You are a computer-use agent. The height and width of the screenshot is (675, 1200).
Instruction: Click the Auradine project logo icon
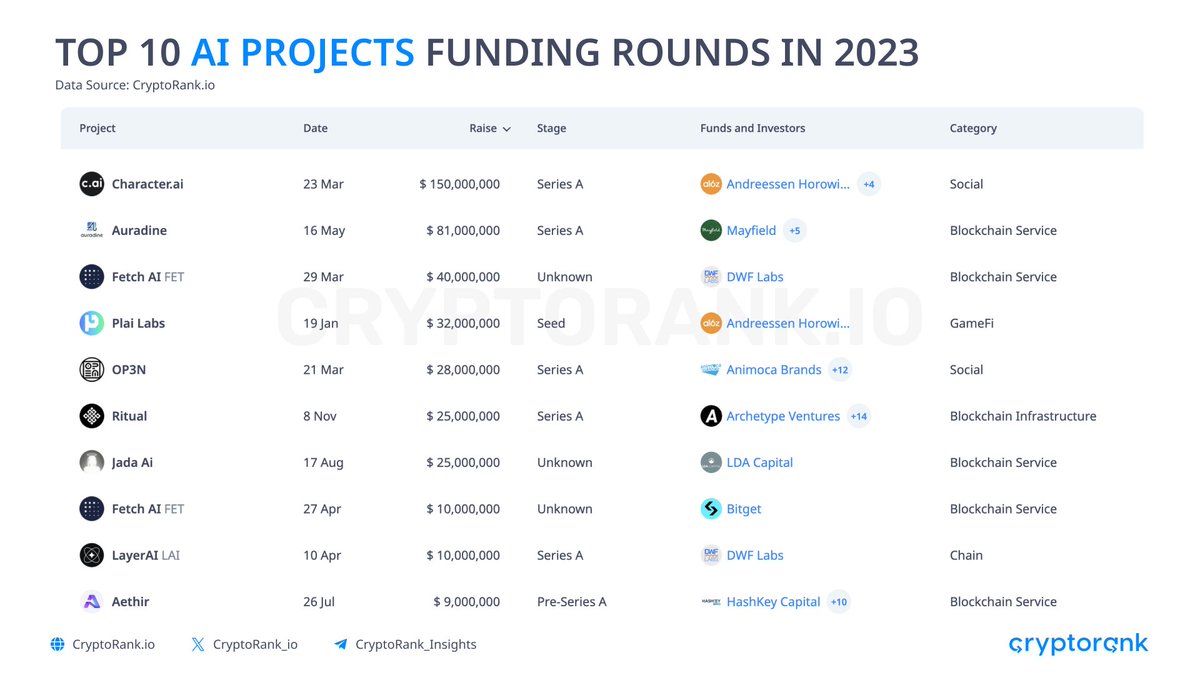92,230
